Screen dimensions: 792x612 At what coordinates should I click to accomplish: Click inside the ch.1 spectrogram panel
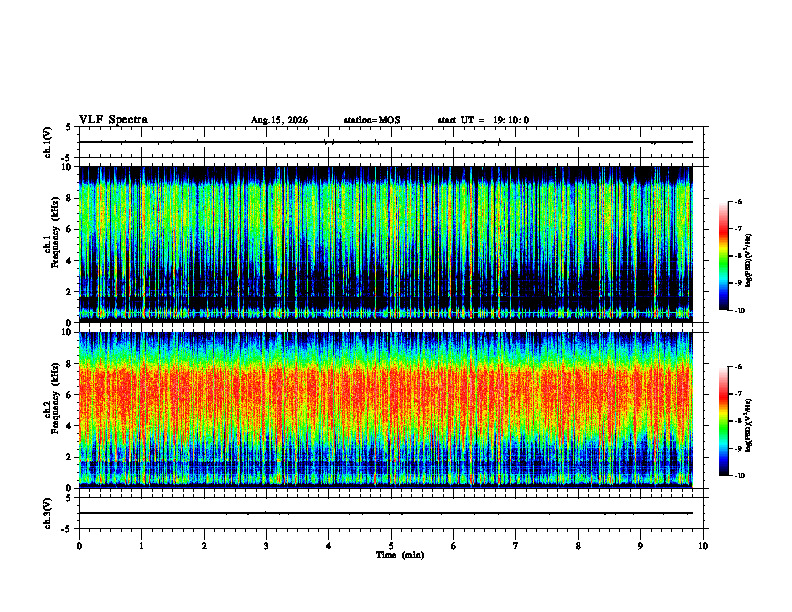(x=386, y=244)
